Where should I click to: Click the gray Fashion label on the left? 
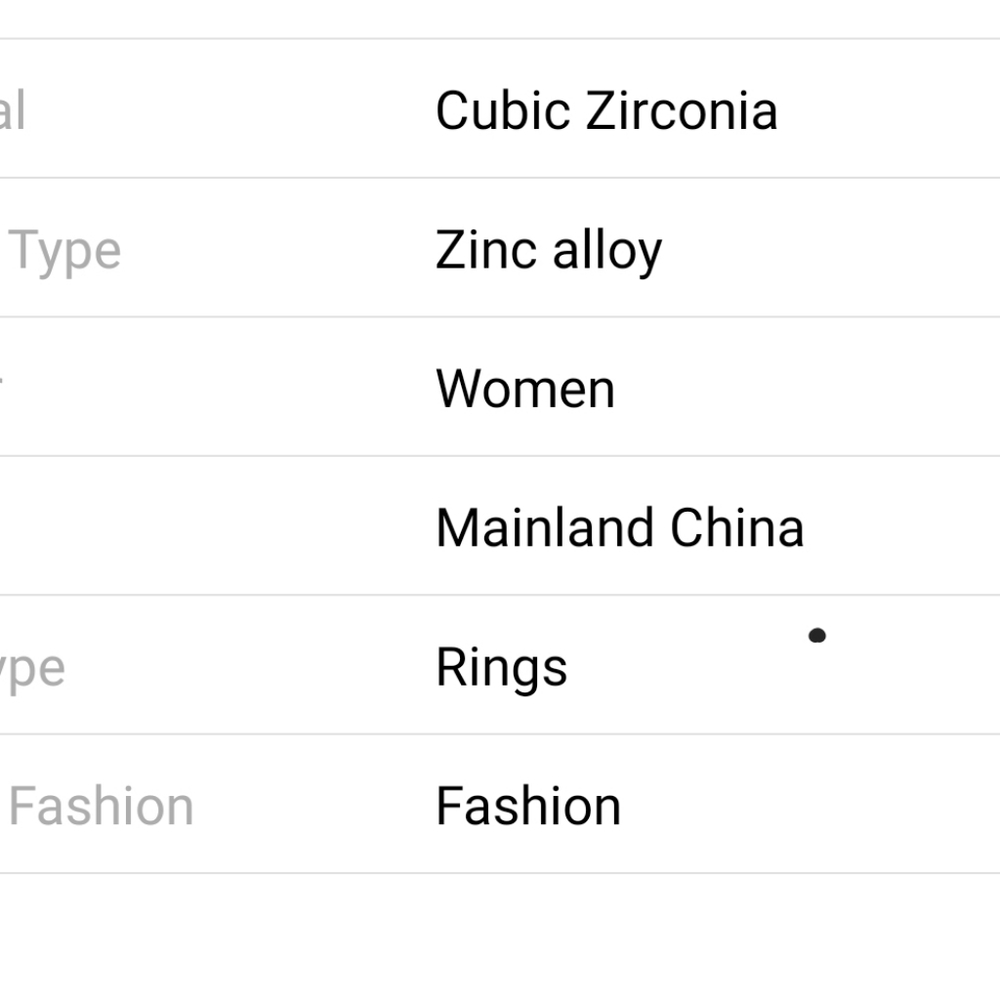pyautogui.click(x=101, y=806)
